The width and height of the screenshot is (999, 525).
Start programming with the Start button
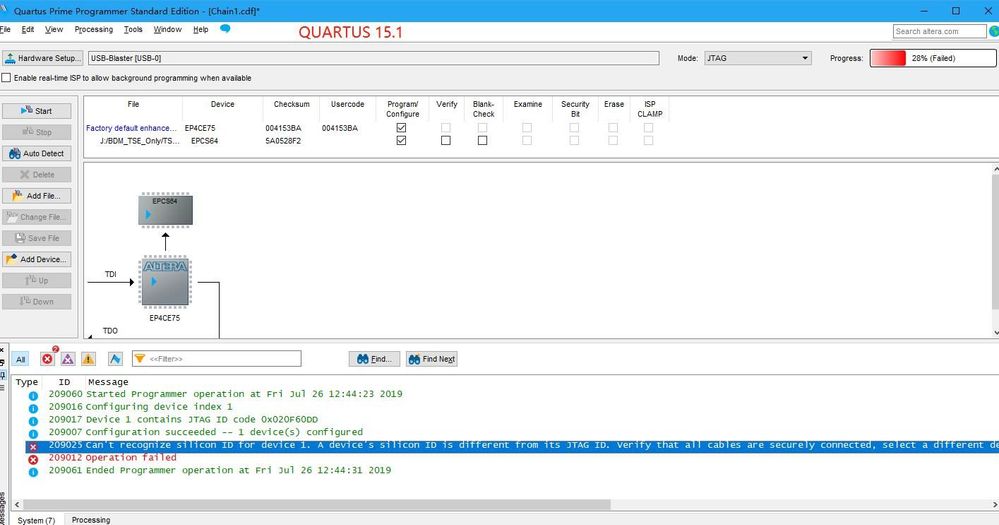36,111
